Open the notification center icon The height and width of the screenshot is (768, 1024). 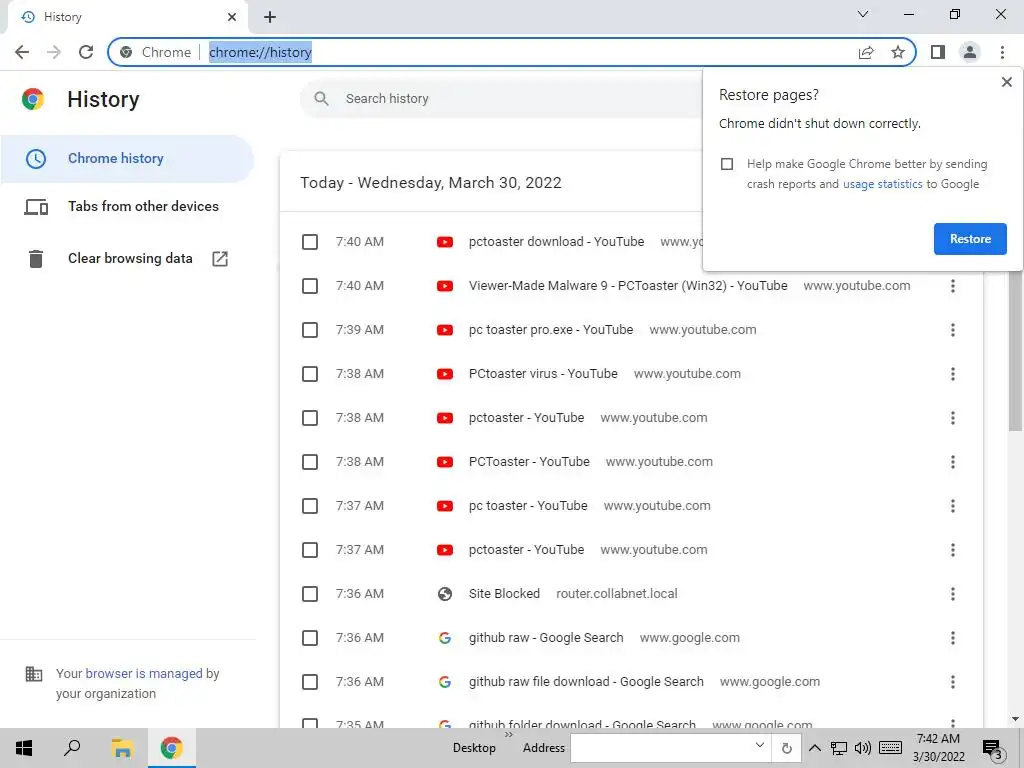[993, 749]
